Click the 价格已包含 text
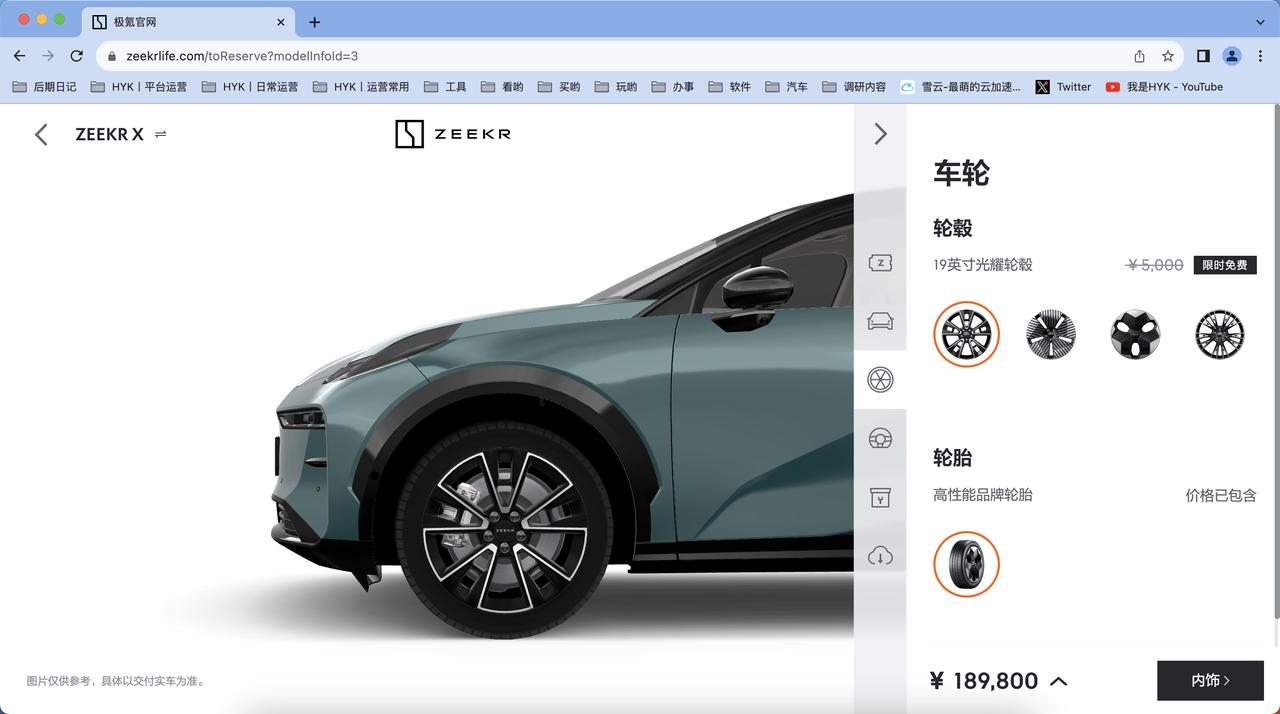Viewport: 1280px width, 714px height. (1221, 495)
